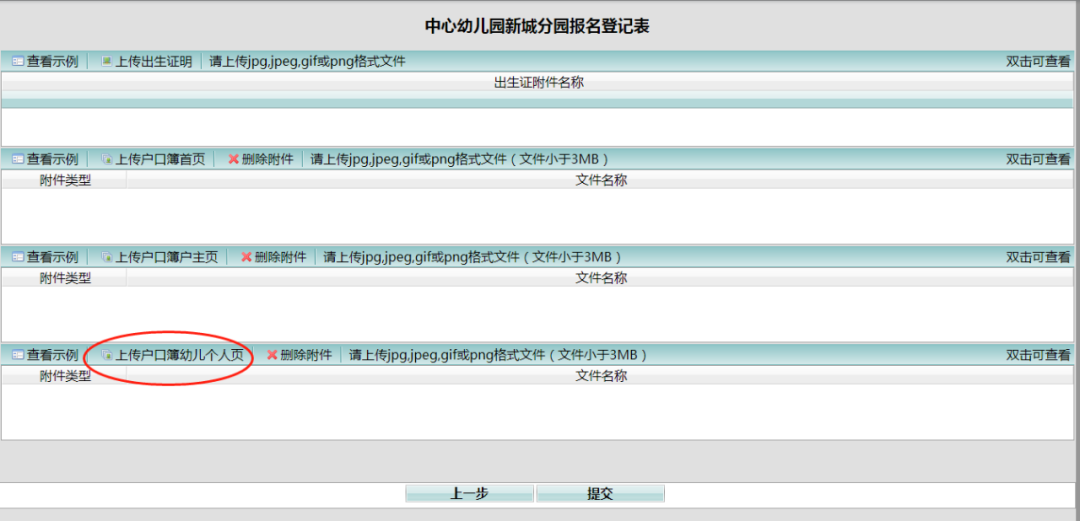Screen dimensions: 1080x521
Task: Click 附件类型 header in 幼儿个人页 table
Action: pos(65,376)
